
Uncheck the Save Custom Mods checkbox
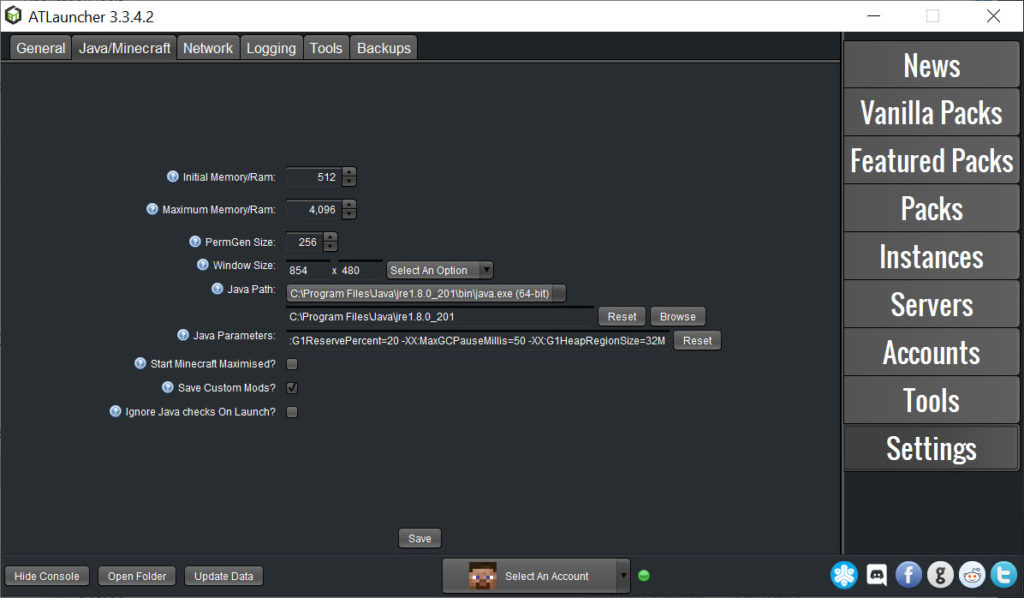[x=292, y=388]
